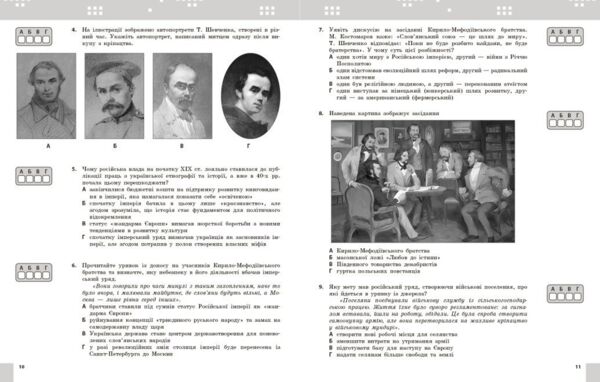600x382 pixels.
Task: Select Shevchenko self-portrait labeled А
Action: tap(46, 96)
